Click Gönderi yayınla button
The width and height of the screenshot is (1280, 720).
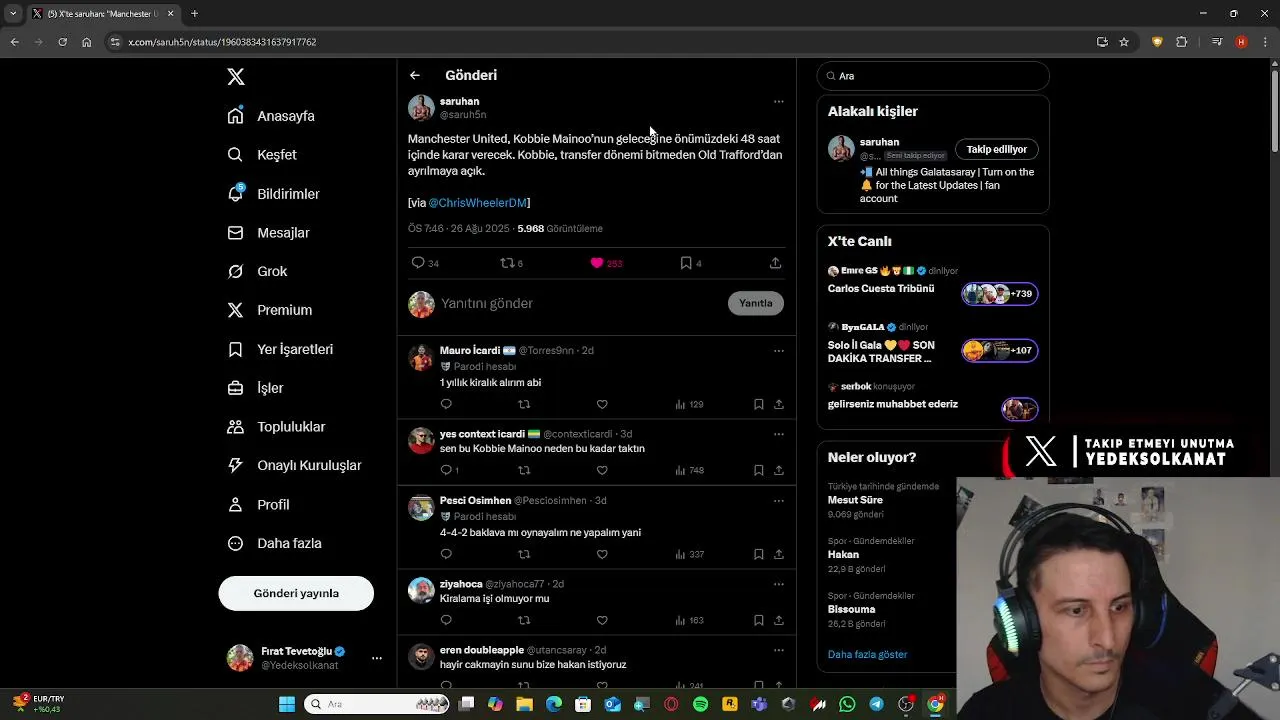click(x=296, y=593)
